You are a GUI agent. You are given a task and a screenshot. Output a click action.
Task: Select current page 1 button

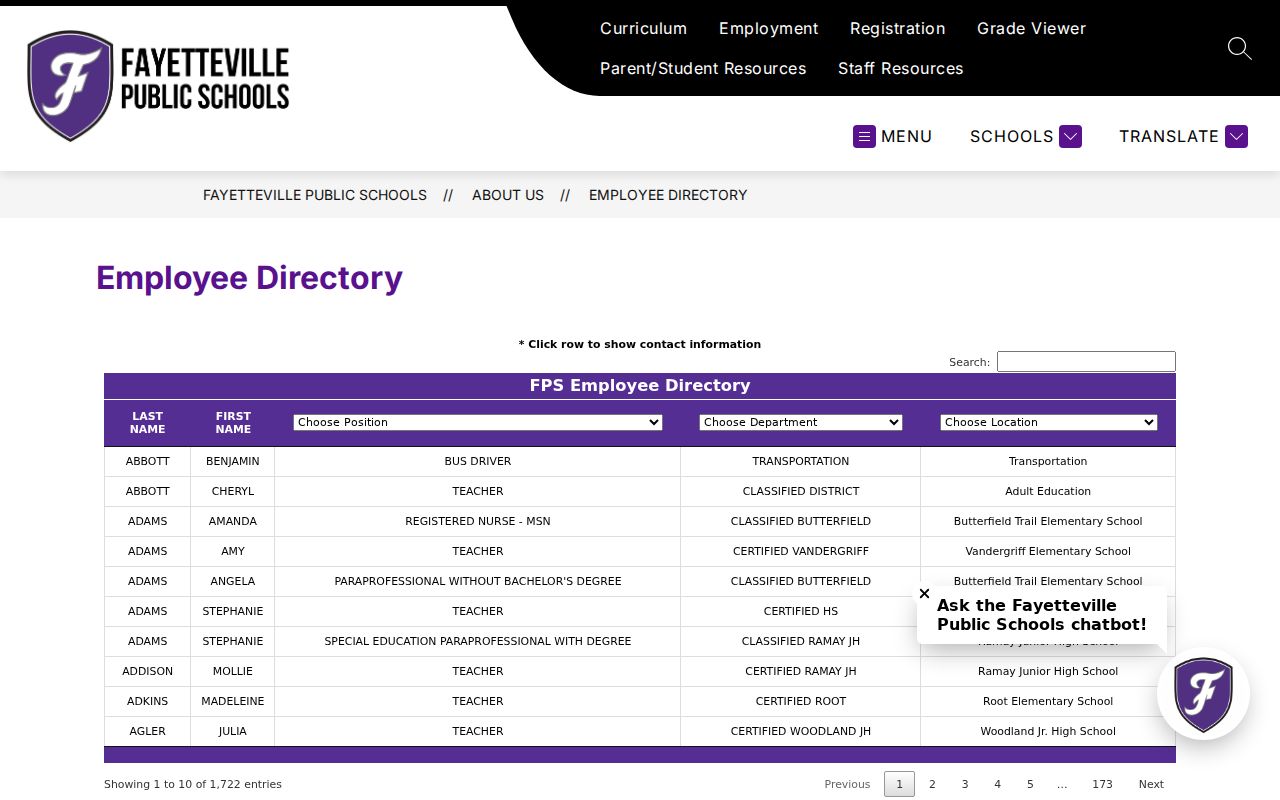click(x=899, y=784)
